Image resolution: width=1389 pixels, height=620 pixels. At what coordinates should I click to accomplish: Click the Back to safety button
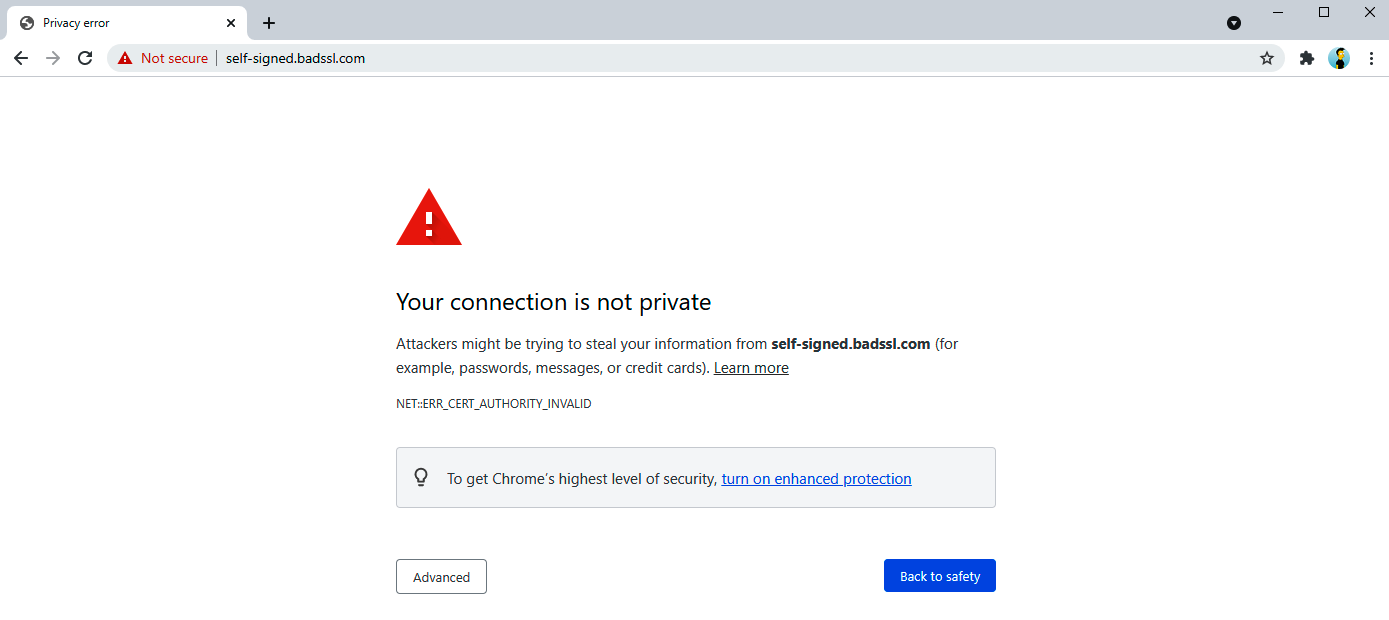point(939,576)
